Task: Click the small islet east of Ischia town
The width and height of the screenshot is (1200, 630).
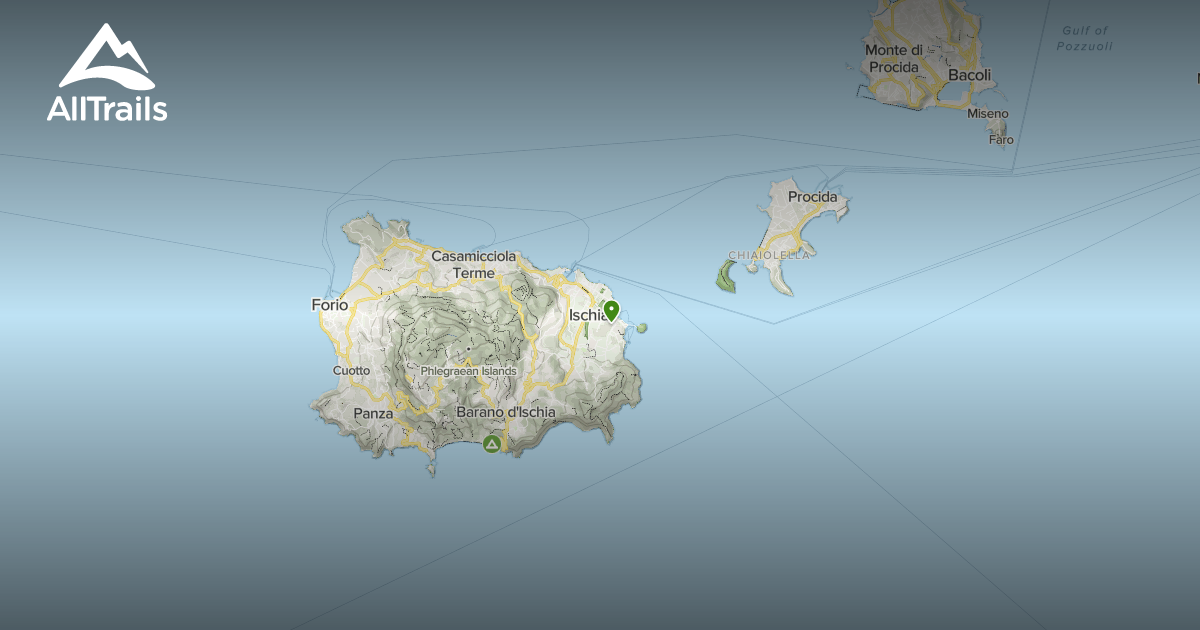Action: tap(641, 327)
